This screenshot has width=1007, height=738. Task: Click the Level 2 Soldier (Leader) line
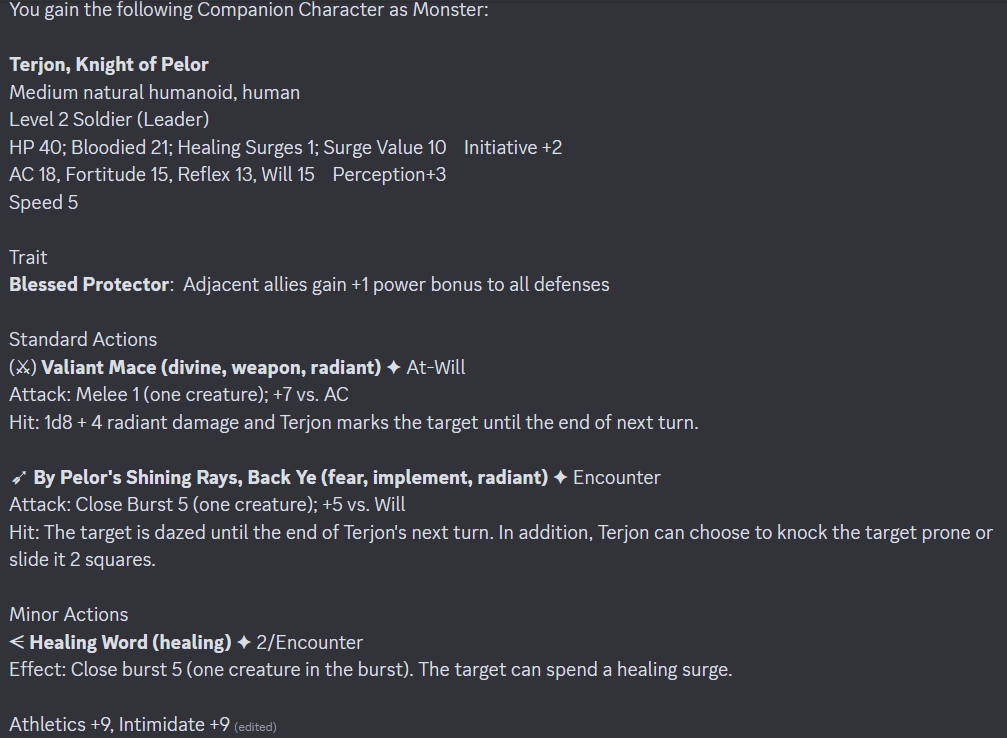point(109,119)
